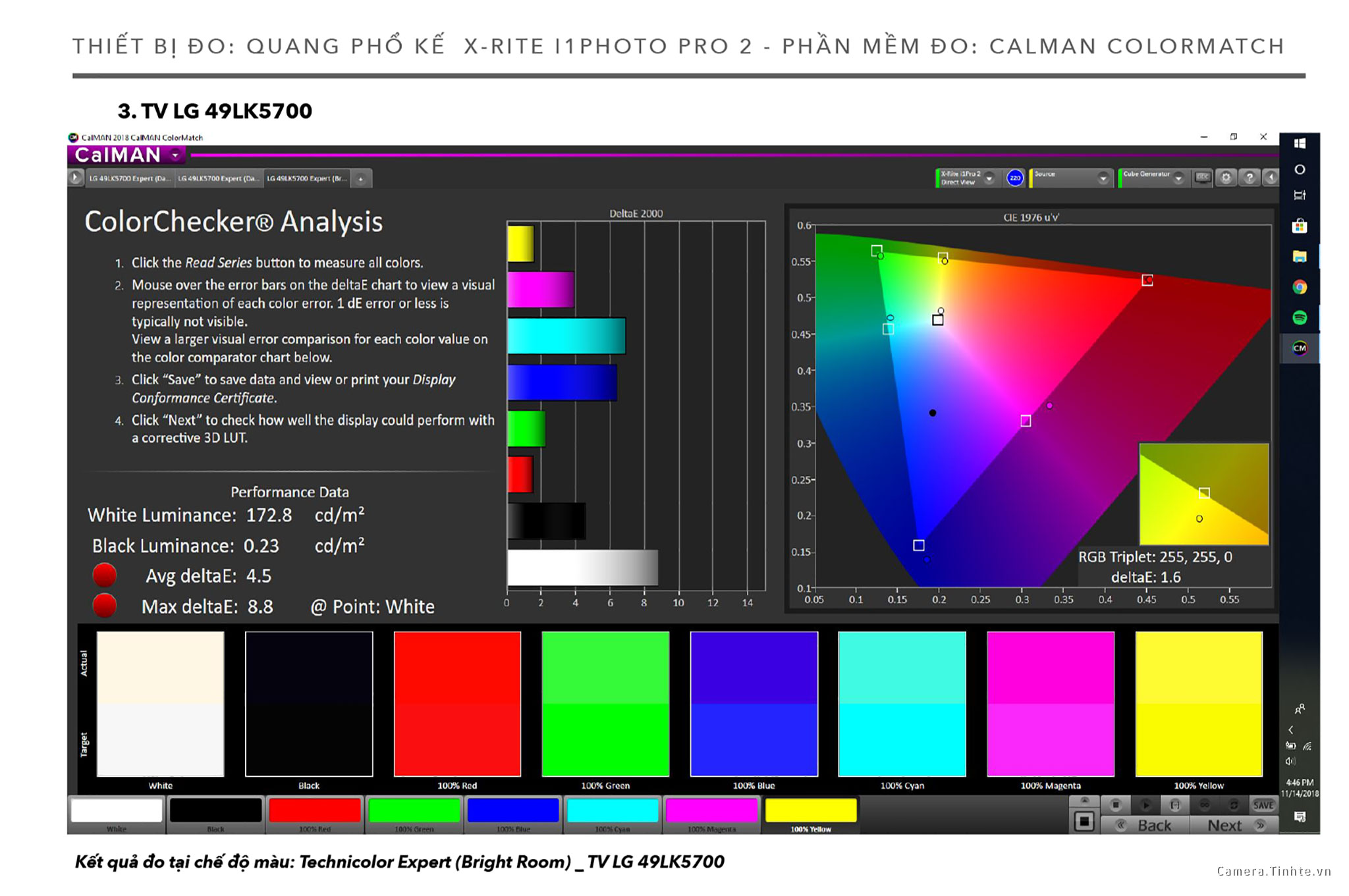Image resolution: width=1349 pixels, height=896 pixels.
Task: Click the blue target square on CIE chart
Action: [x=918, y=545]
